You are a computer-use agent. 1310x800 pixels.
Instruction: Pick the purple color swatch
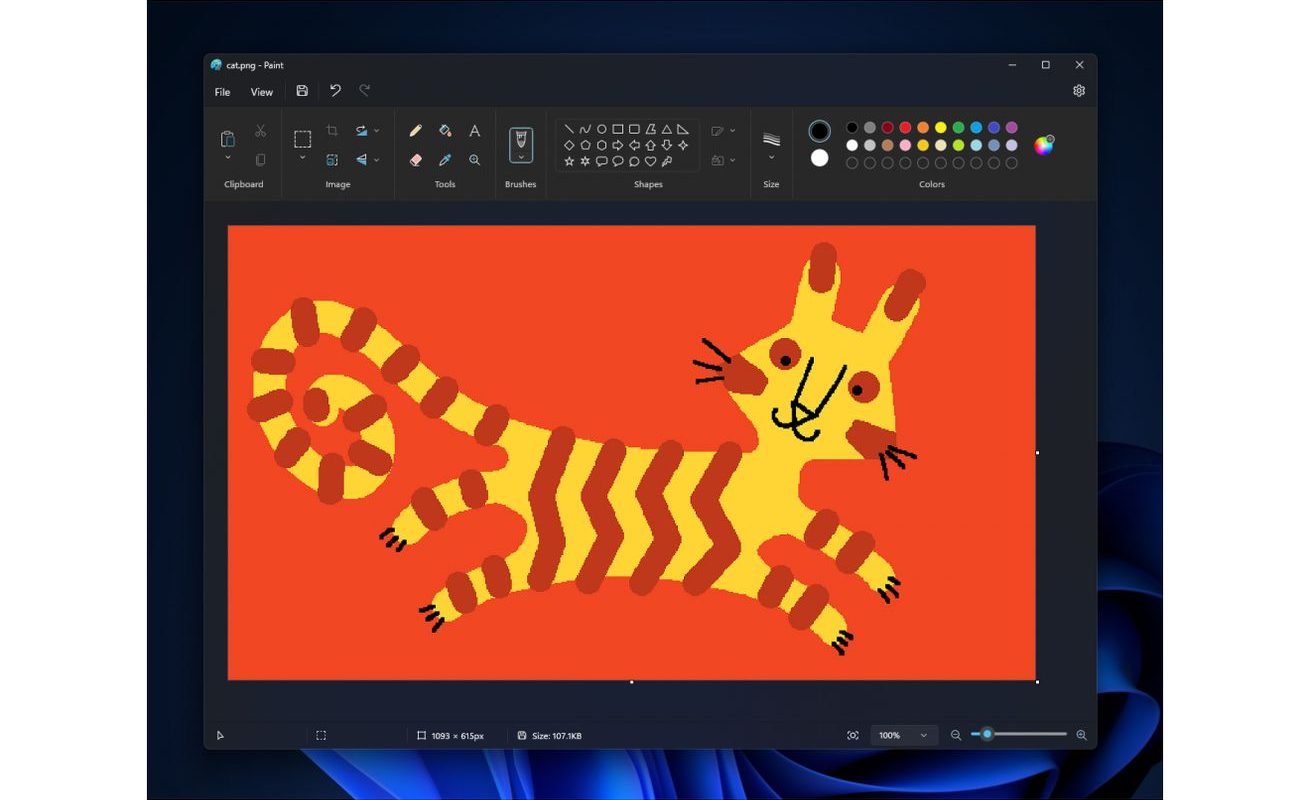(1012, 128)
